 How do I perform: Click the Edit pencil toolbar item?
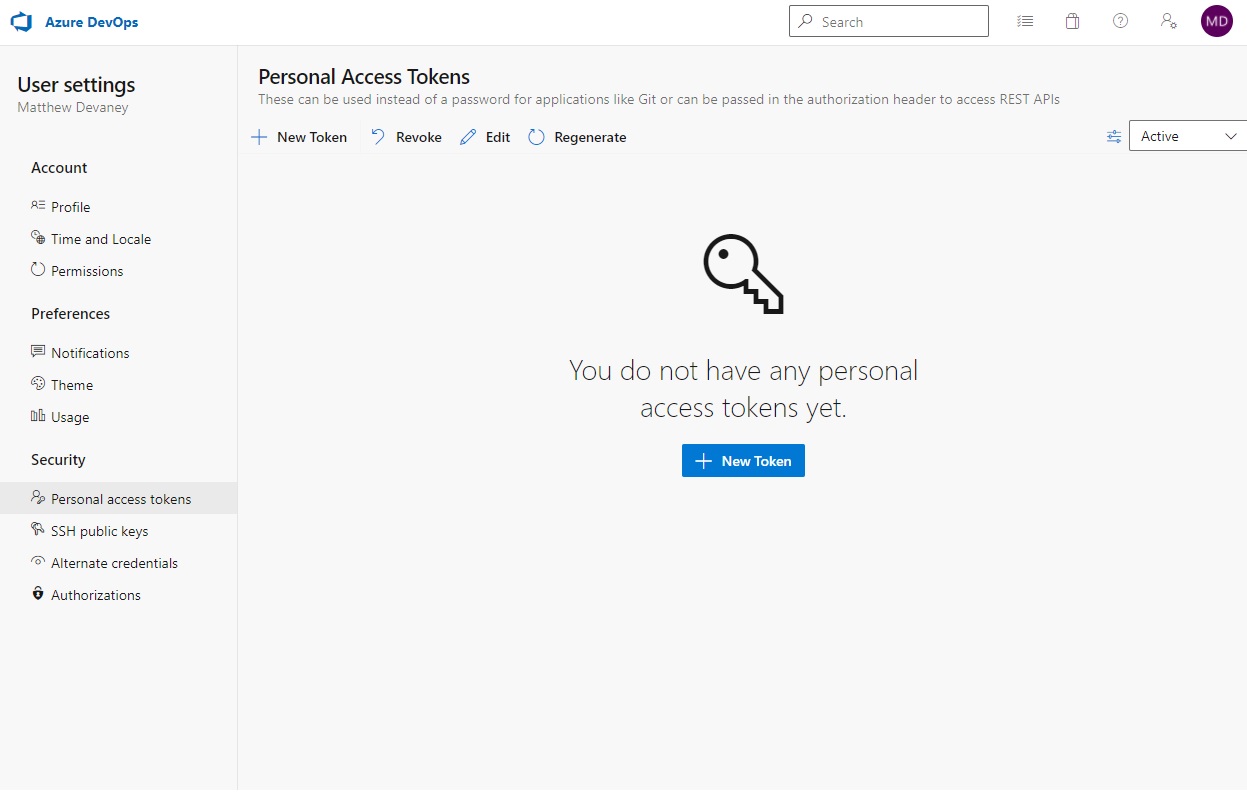(485, 137)
